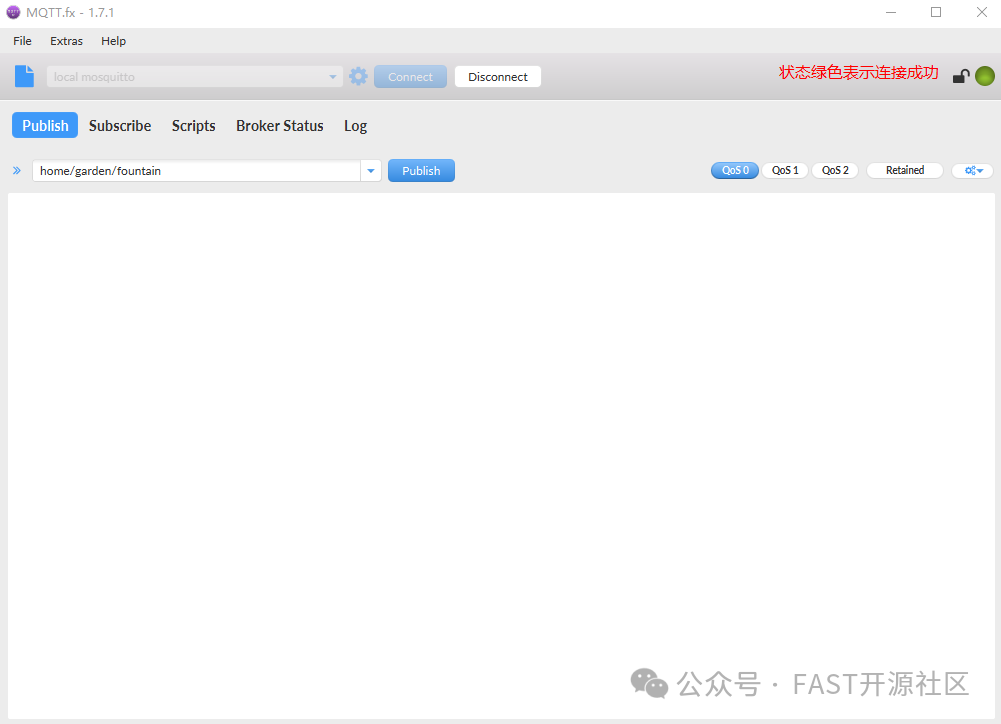The height and width of the screenshot is (724, 1001).
Task: Enable the Retained message option
Action: (x=904, y=170)
